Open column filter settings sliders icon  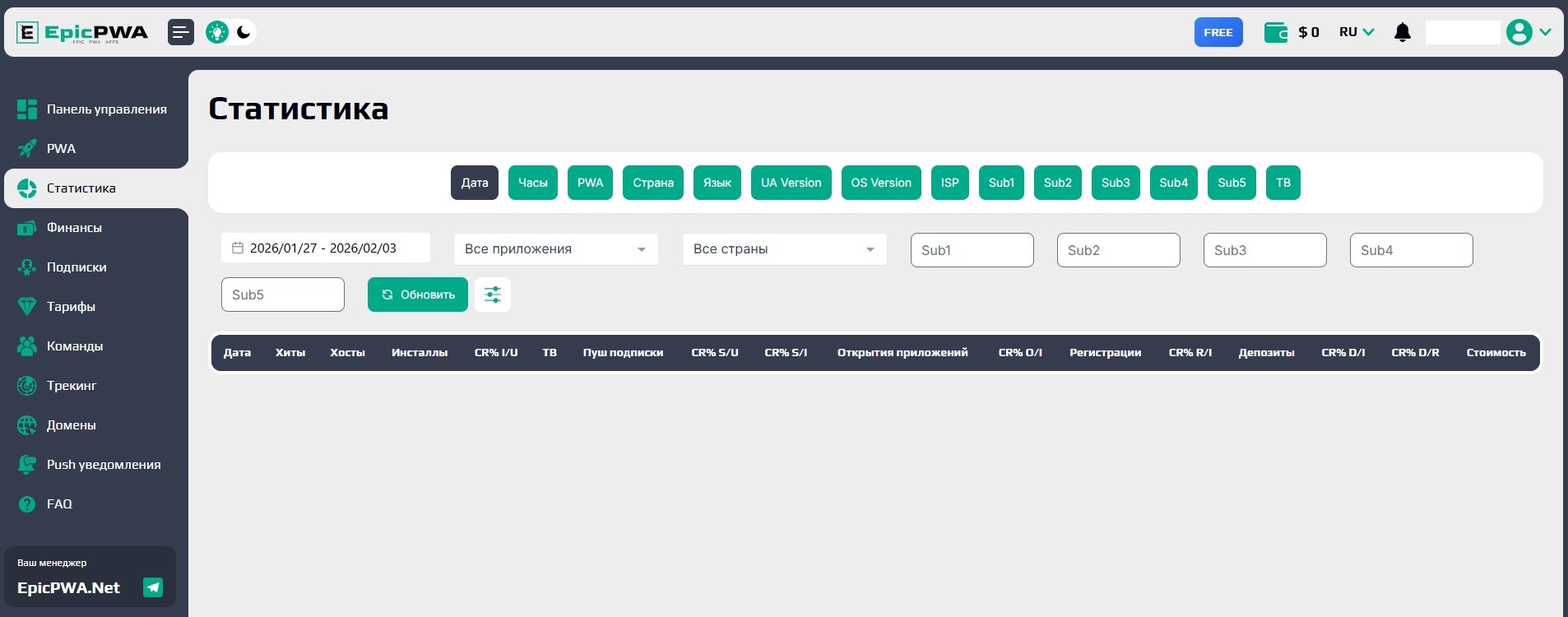pyautogui.click(x=493, y=295)
